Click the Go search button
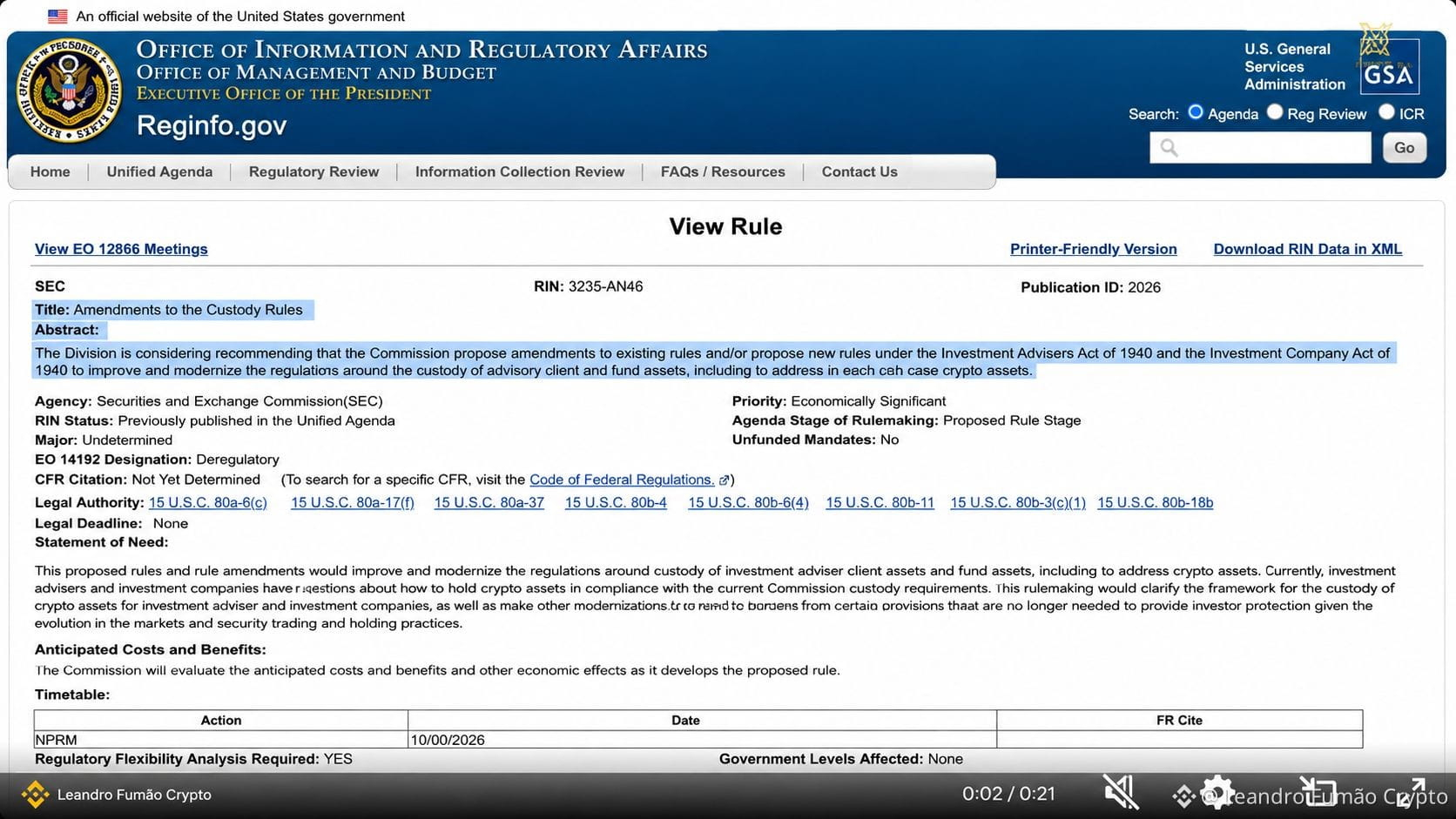This screenshot has height=819, width=1456. point(1405,148)
